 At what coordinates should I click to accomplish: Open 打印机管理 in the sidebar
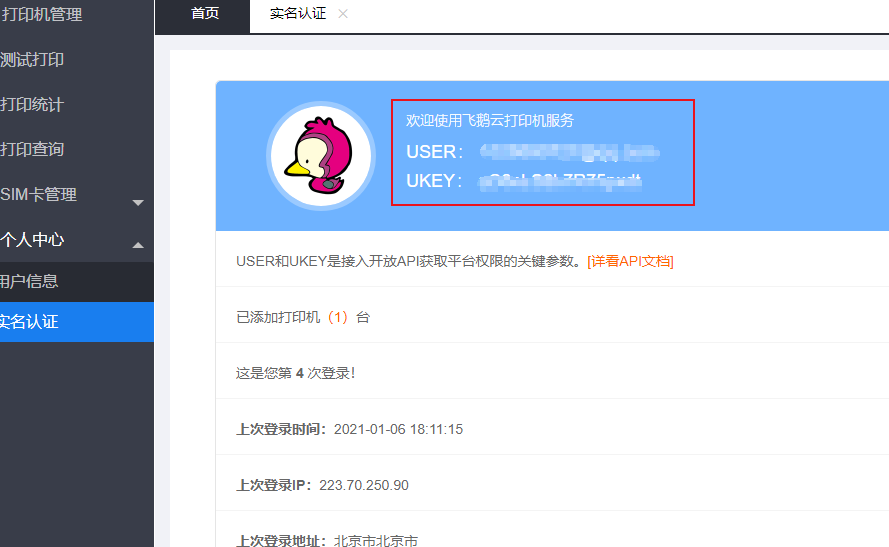[41, 14]
